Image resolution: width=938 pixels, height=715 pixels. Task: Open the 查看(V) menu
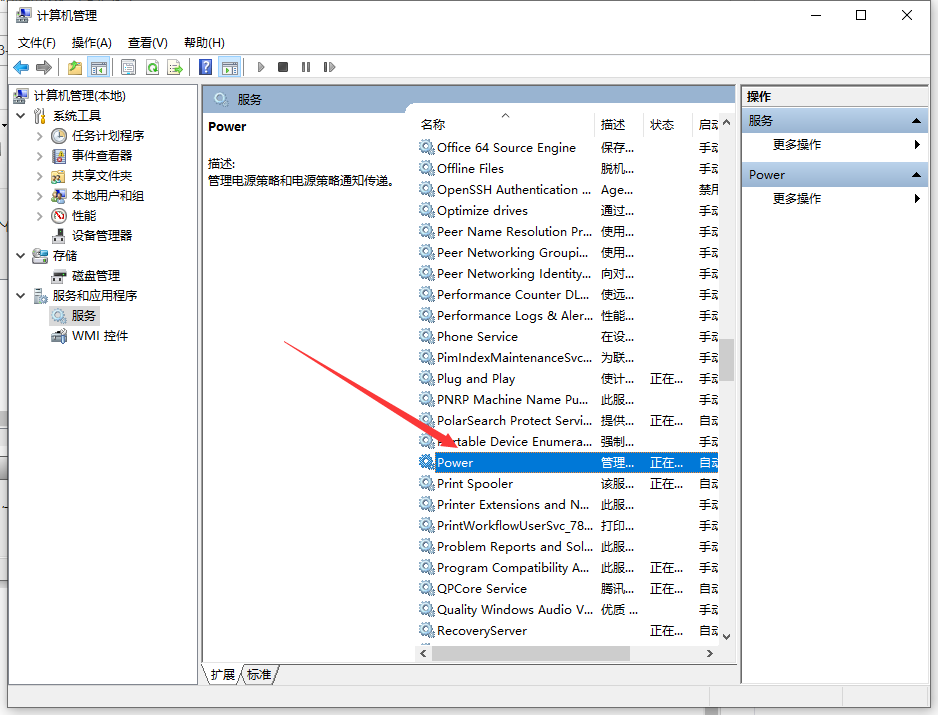148,42
